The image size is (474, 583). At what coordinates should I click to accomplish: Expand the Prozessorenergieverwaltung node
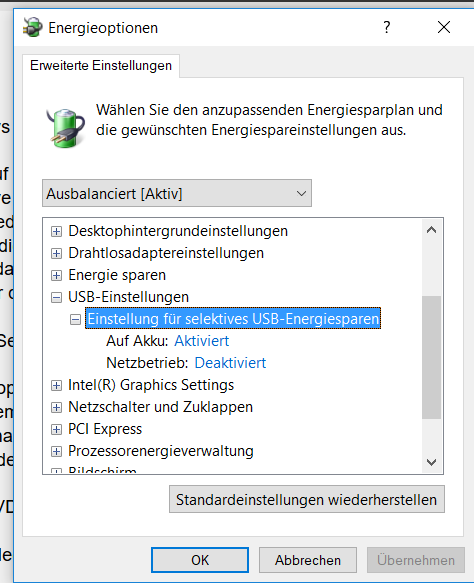(56, 451)
